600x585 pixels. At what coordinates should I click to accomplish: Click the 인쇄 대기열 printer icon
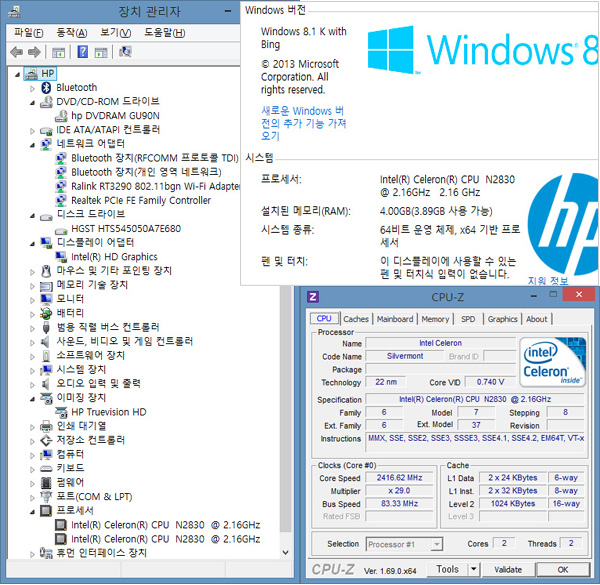click(x=46, y=426)
